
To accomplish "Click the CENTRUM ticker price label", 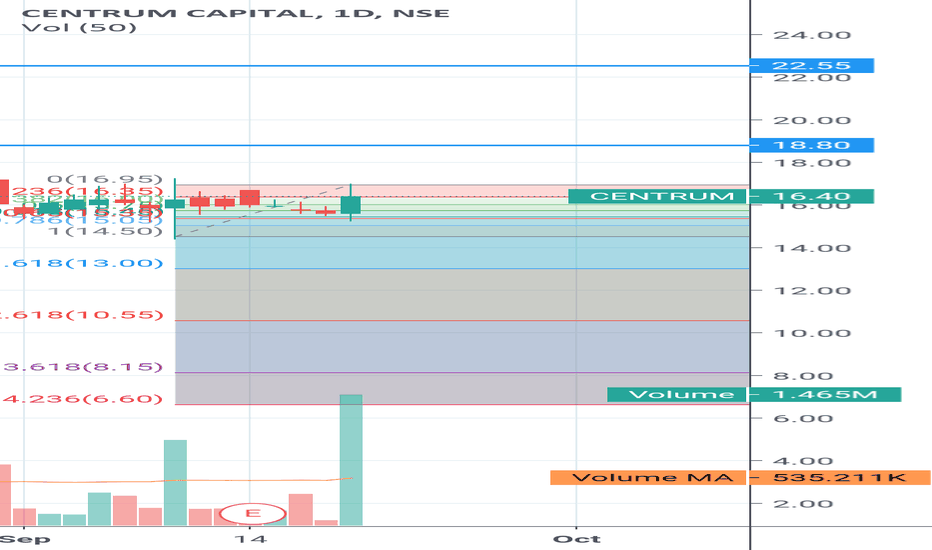I will [x=657, y=196].
